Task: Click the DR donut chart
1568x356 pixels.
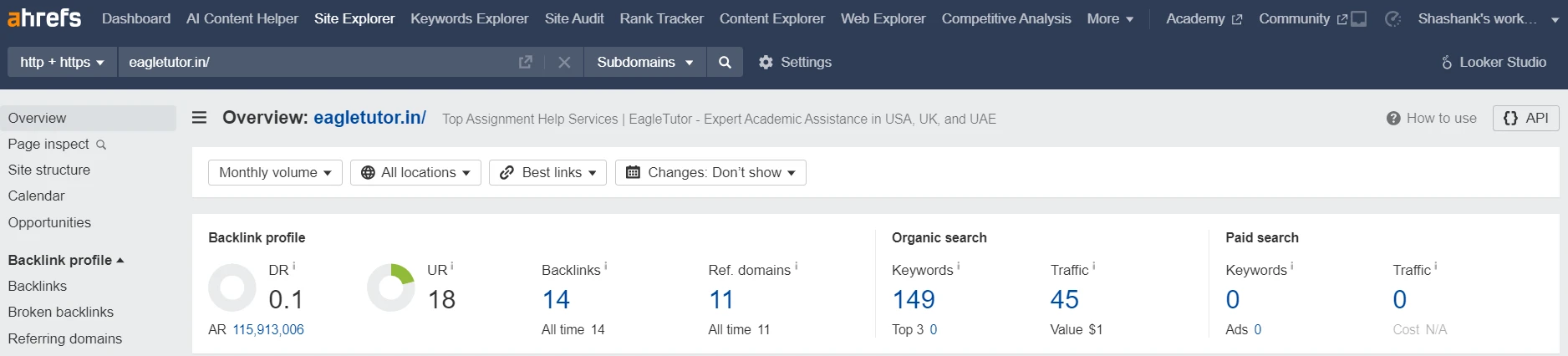Action: [232, 287]
